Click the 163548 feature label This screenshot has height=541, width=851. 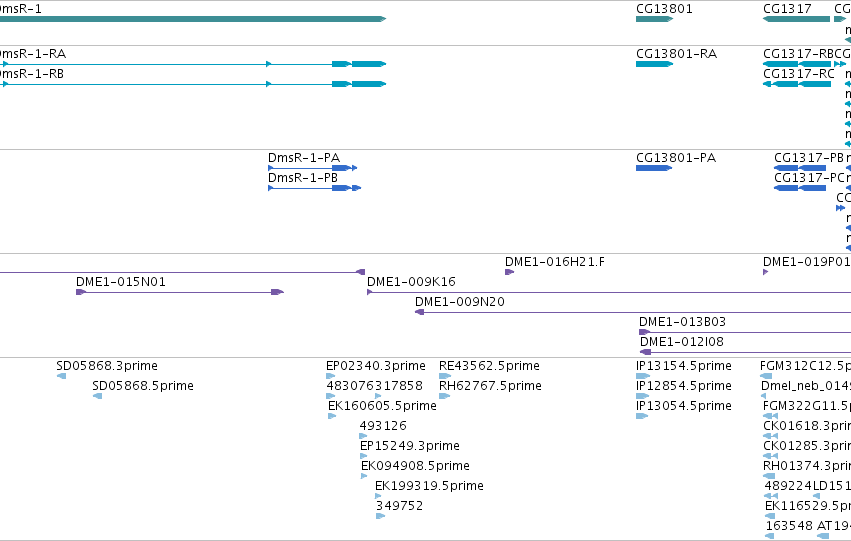789,526
